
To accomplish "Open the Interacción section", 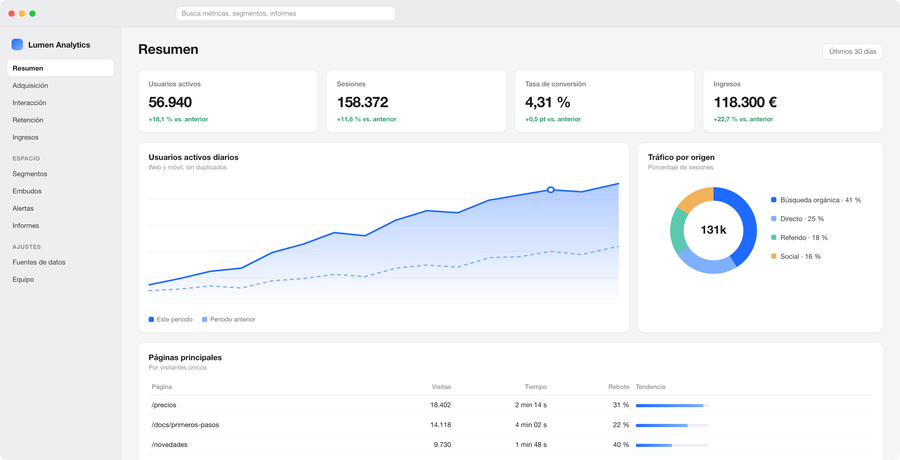I will tap(60, 102).
